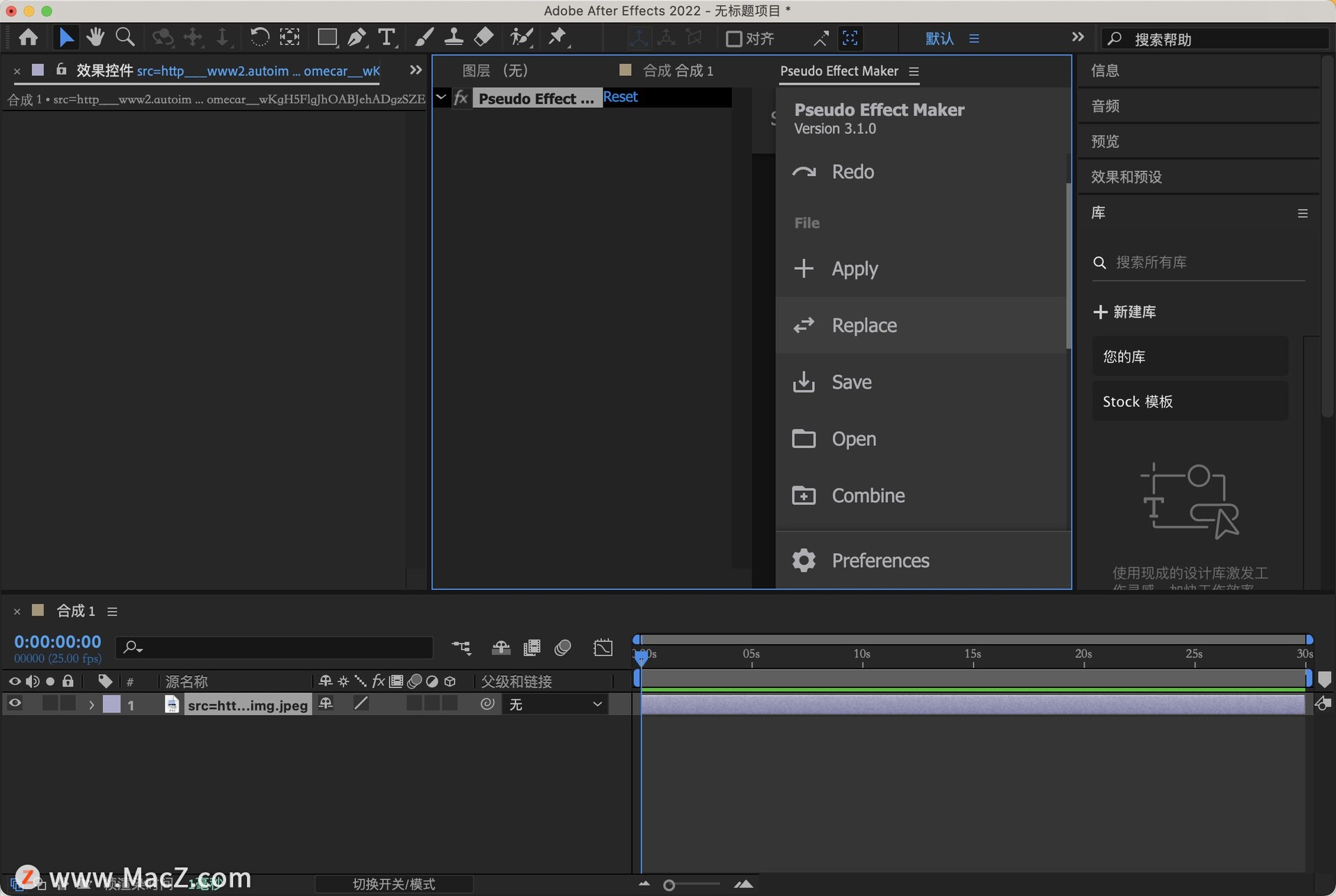Select the Type text tool

coord(386,37)
